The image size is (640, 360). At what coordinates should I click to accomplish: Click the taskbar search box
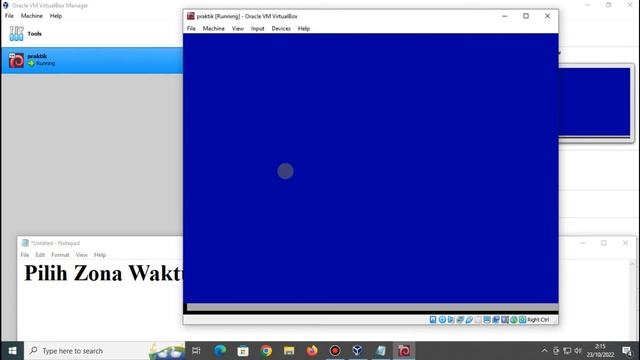tap(105, 351)
